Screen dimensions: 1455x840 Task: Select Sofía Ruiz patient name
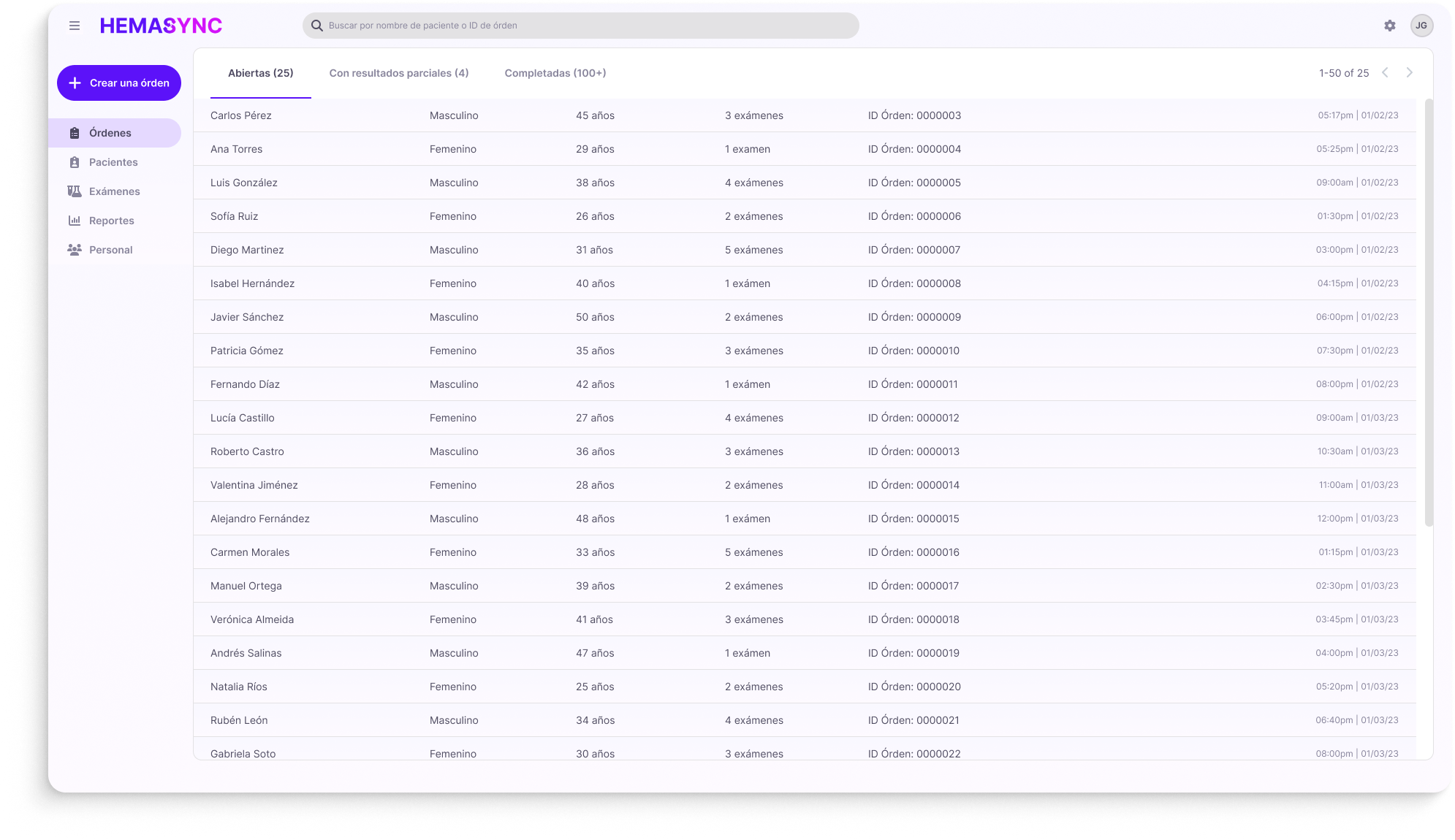(235, 216)
